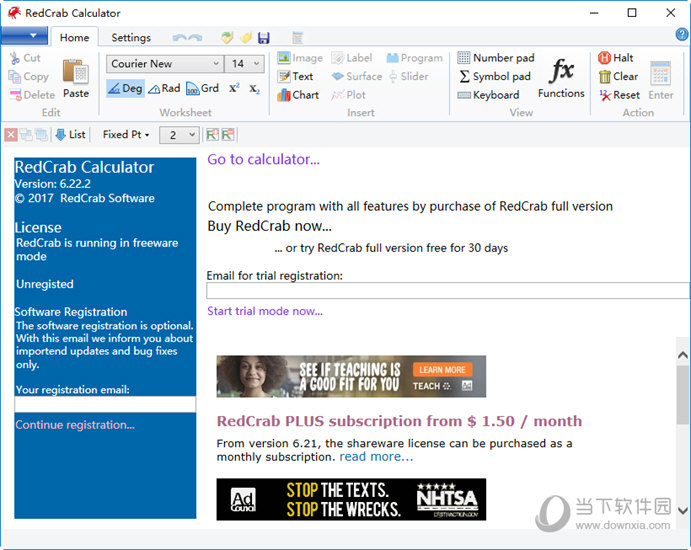Click the add result box icon with plus

click(x=212, y=135)
